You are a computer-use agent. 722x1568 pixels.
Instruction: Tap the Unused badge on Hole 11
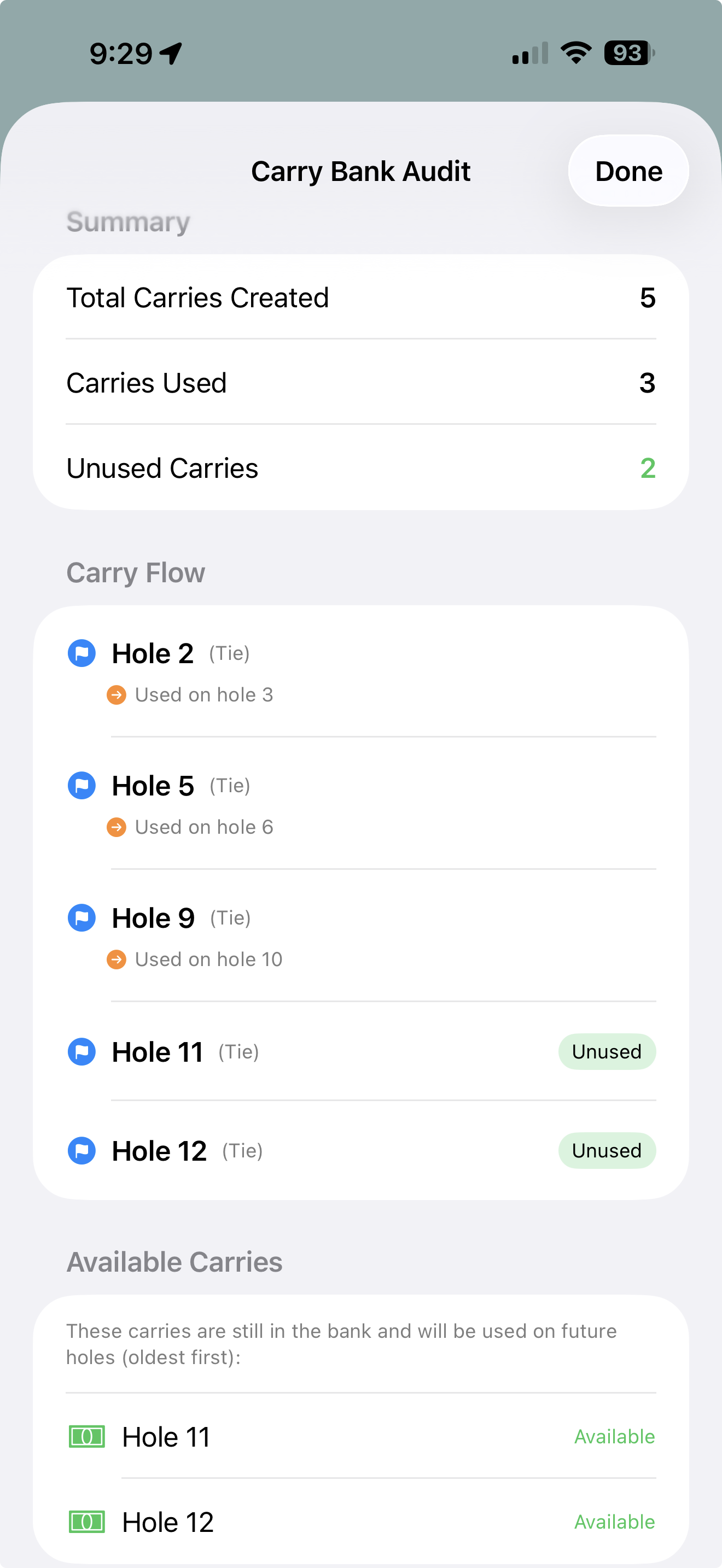click(607, 1051)
